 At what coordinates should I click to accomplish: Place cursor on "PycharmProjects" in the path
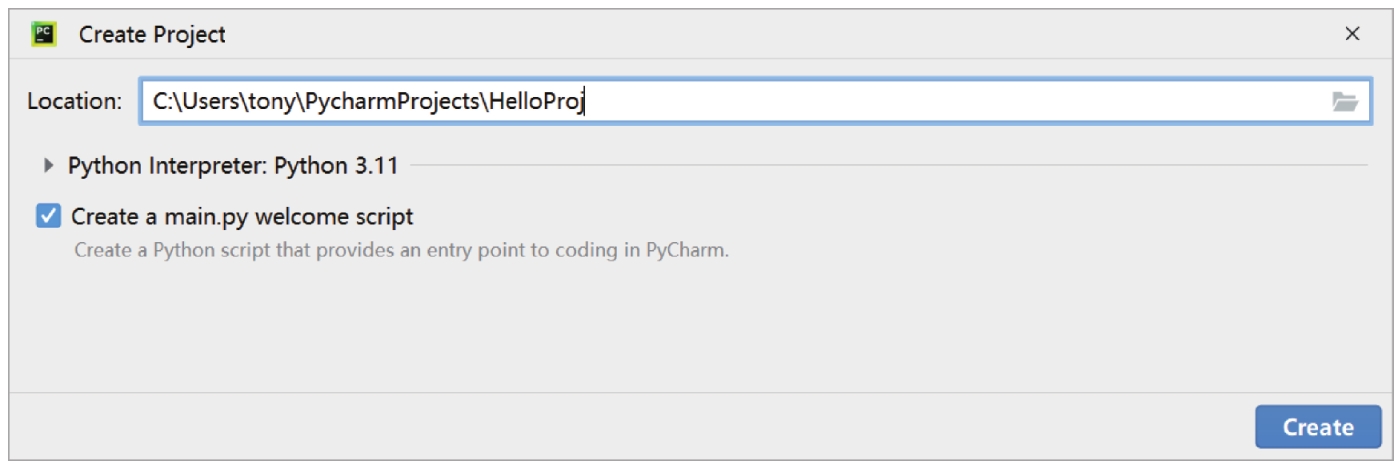point(394,101)
